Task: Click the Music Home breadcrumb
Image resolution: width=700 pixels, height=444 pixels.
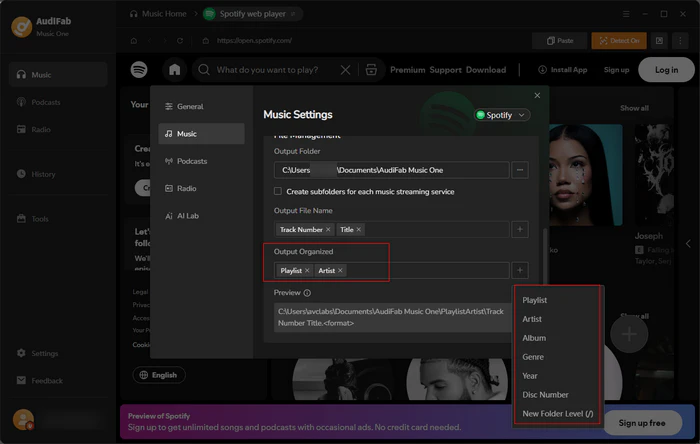Action: pos(158,14)
